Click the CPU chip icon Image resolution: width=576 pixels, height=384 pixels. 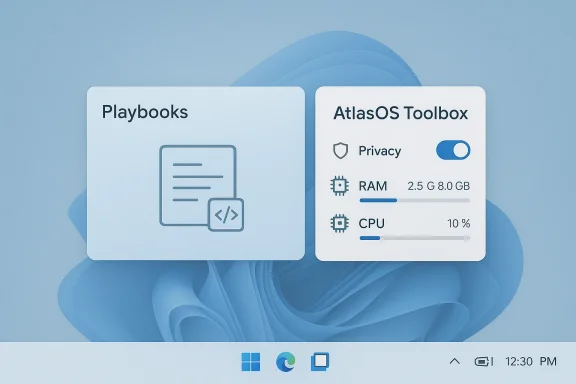(x=339, y=223)
